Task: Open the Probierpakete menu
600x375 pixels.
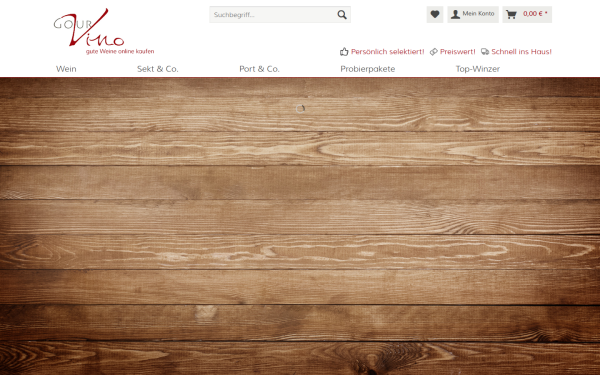Action: pos(368,69)
